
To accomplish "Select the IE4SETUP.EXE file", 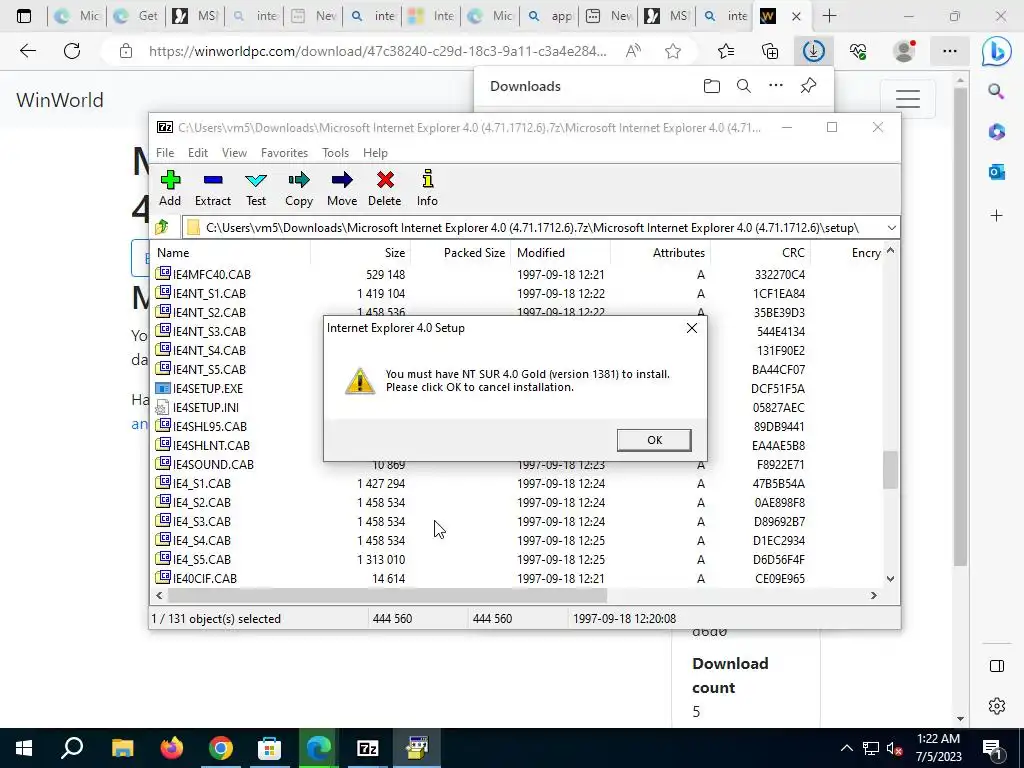I will pos(208,389).
